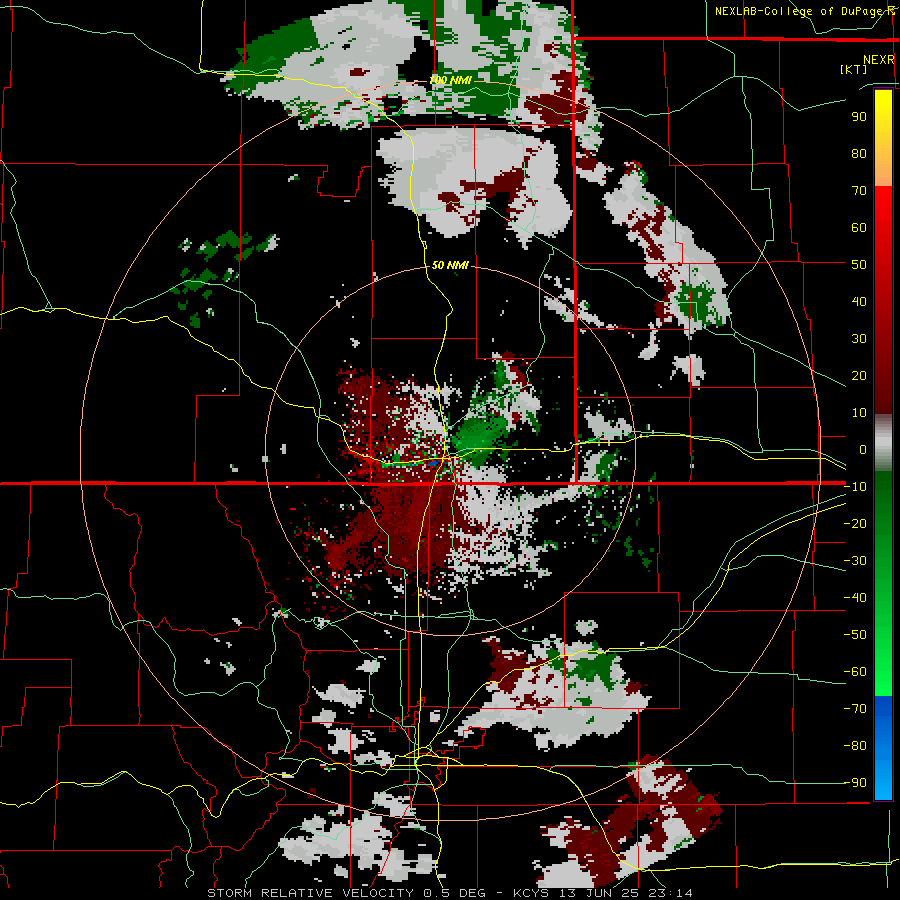Click the 70 value on the velocity scale
Viewport: 900px width, 900px height.
(859, 191)
